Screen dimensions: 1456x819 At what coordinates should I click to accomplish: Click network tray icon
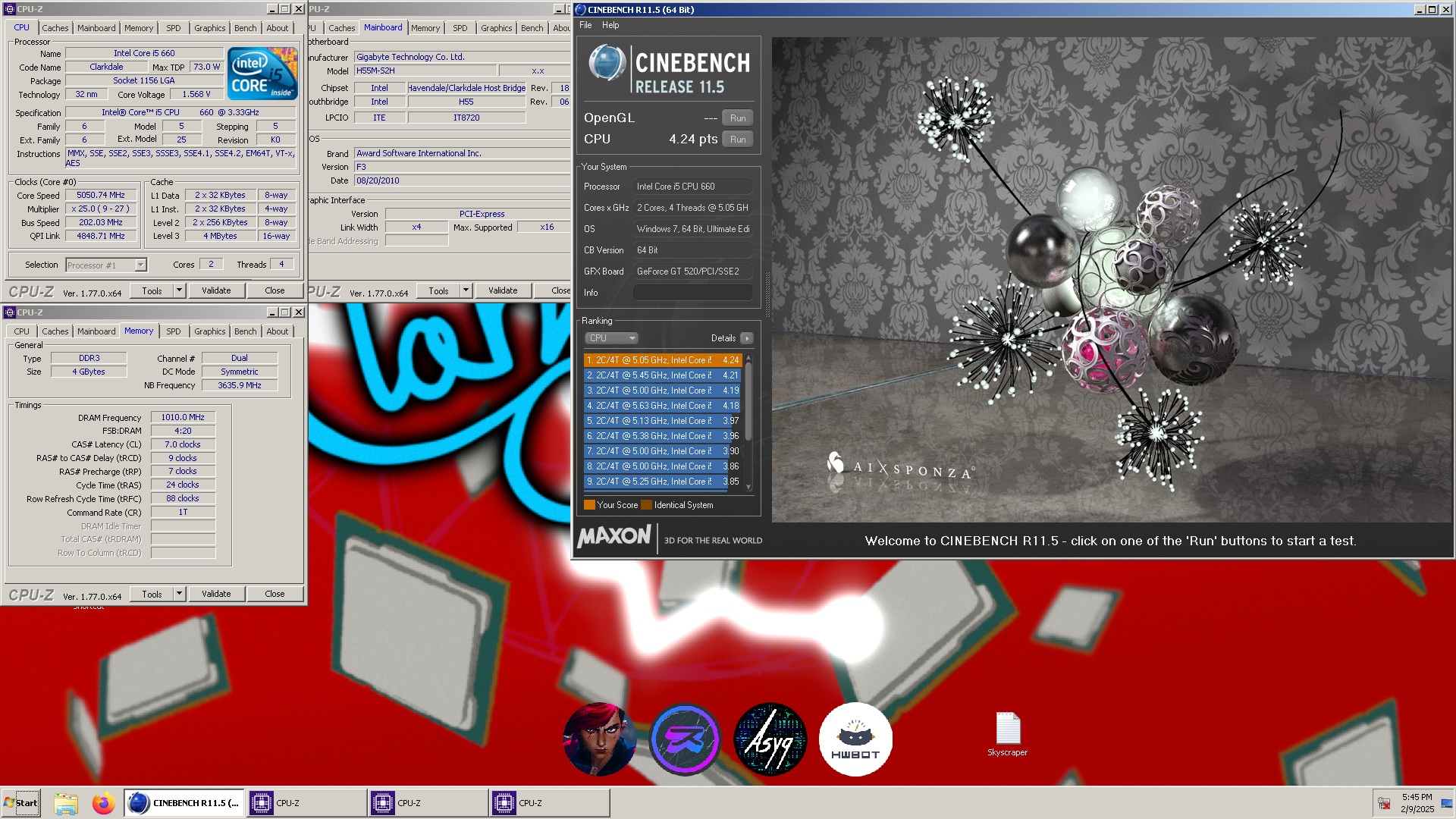pyautogui.click(x=1384, y=803)
